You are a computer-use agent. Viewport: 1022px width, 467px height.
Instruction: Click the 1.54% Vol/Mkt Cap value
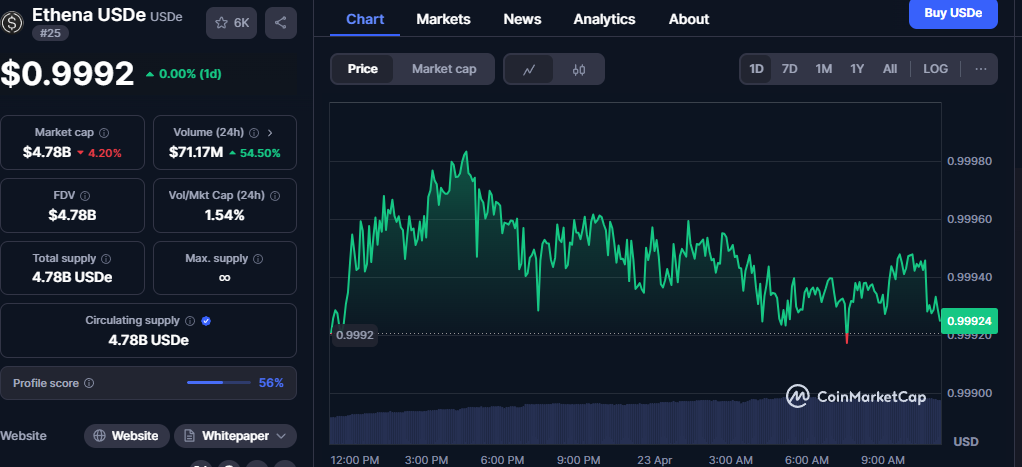224,215
